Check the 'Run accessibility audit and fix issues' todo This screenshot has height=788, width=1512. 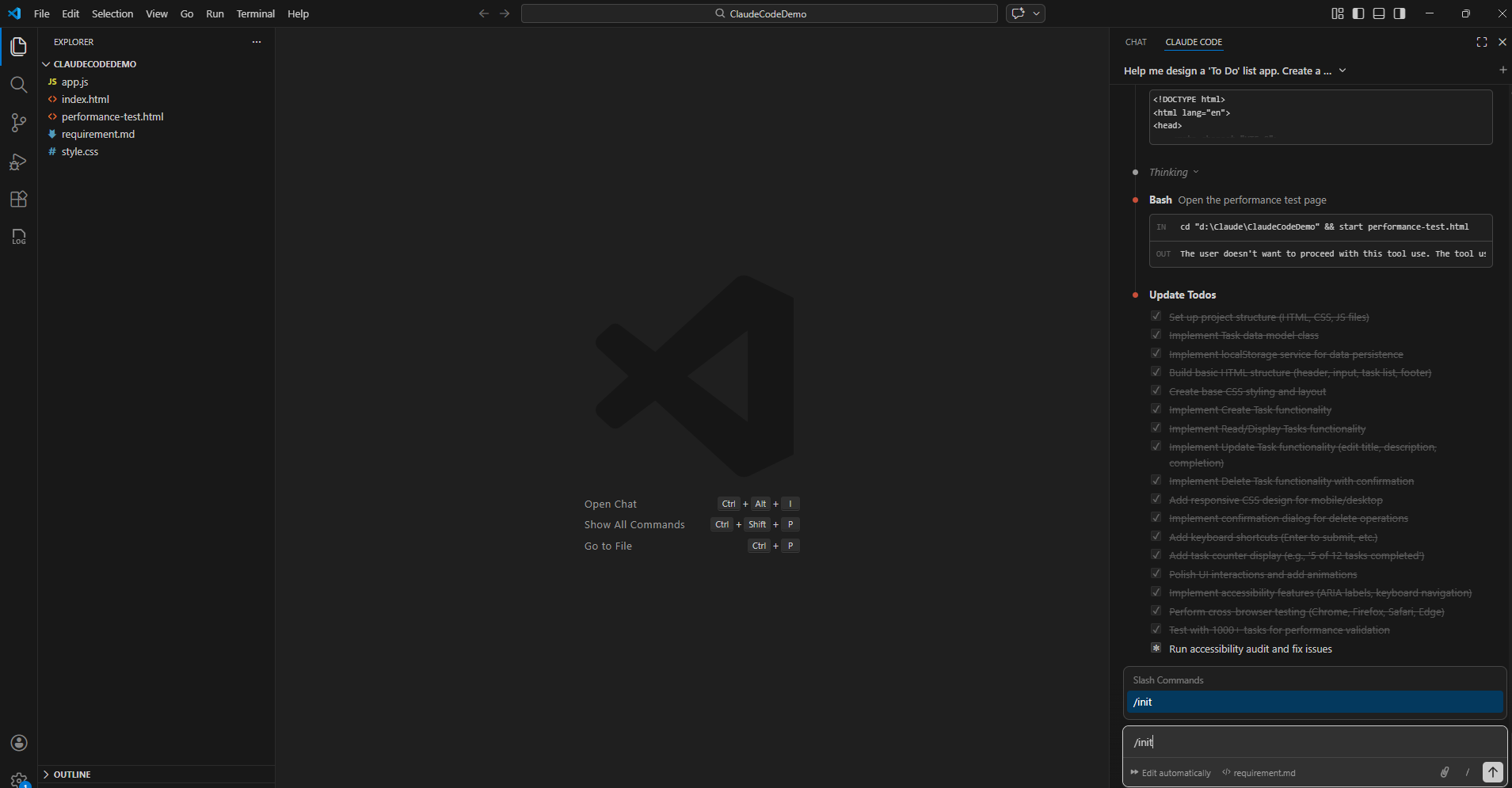tap(1156, 648)
